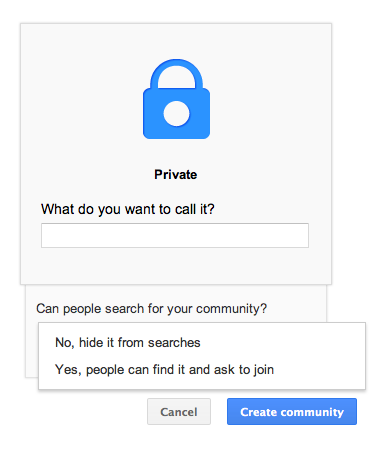Viewport: 384px width, 452px height.
Task: Pick the ask to join menu option
Action: coord(202,370)
